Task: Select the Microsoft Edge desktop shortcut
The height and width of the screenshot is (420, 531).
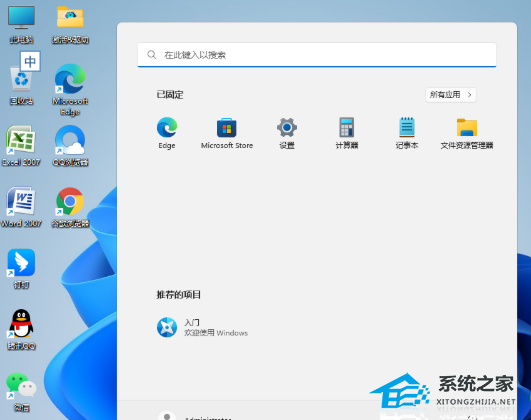Action: tap(70, 90)
